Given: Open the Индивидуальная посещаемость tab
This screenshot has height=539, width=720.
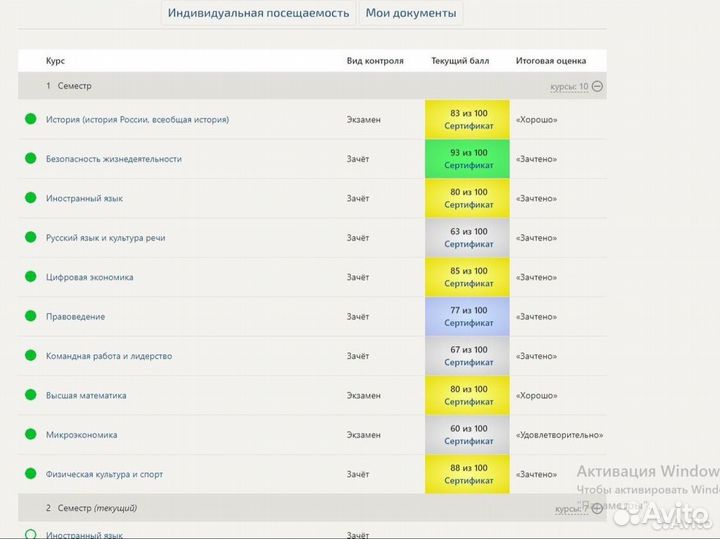Looking at the screenshot, I should click(259, 13).
